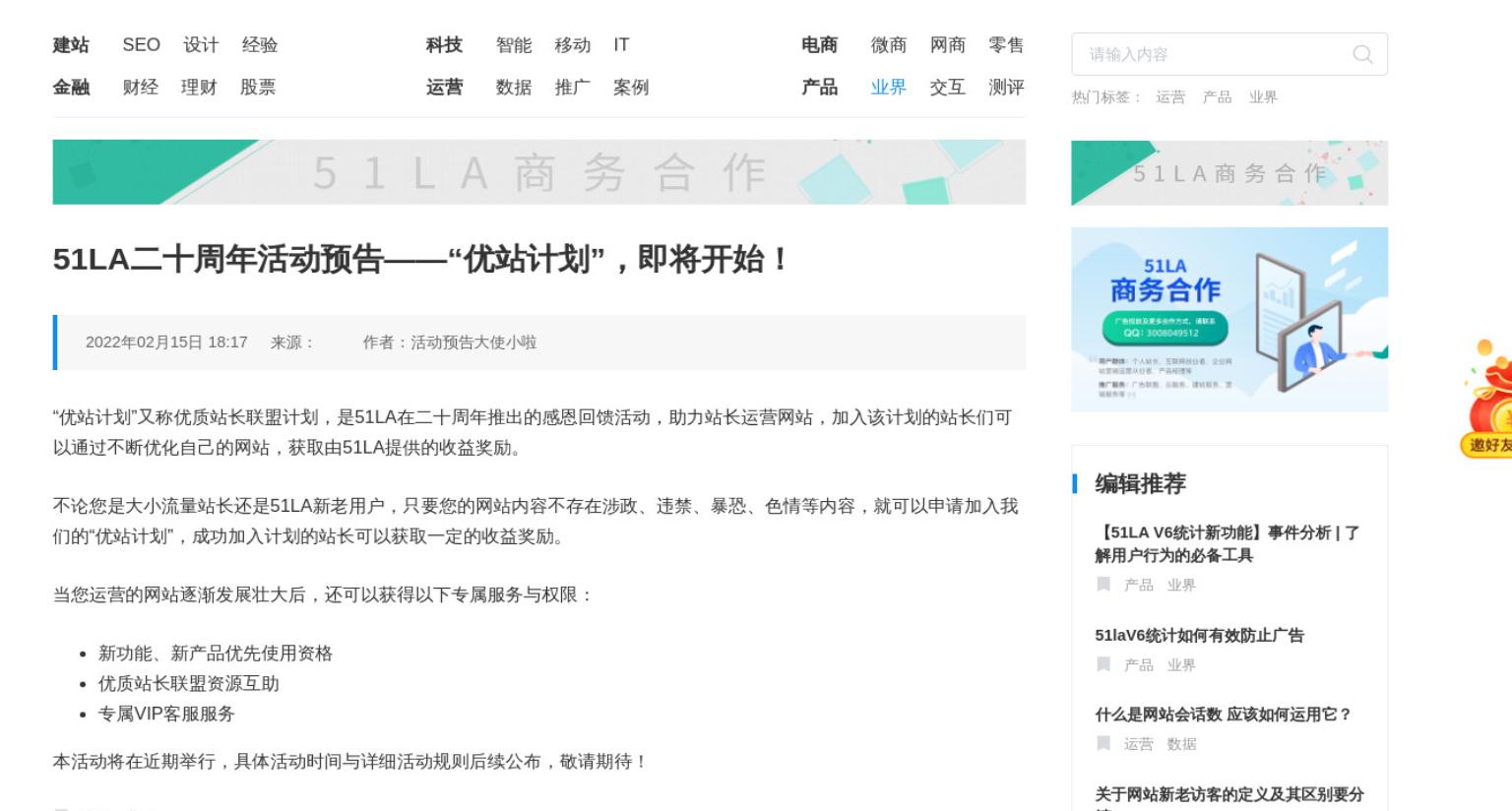The image size is (1512, 811).
Task: Open the 微商 subcategory
Action: 889,45
